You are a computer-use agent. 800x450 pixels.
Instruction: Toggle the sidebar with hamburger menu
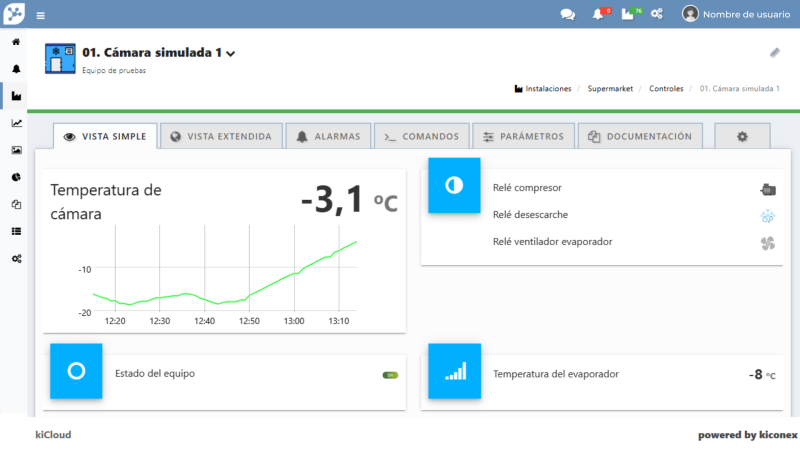[41, 15]
